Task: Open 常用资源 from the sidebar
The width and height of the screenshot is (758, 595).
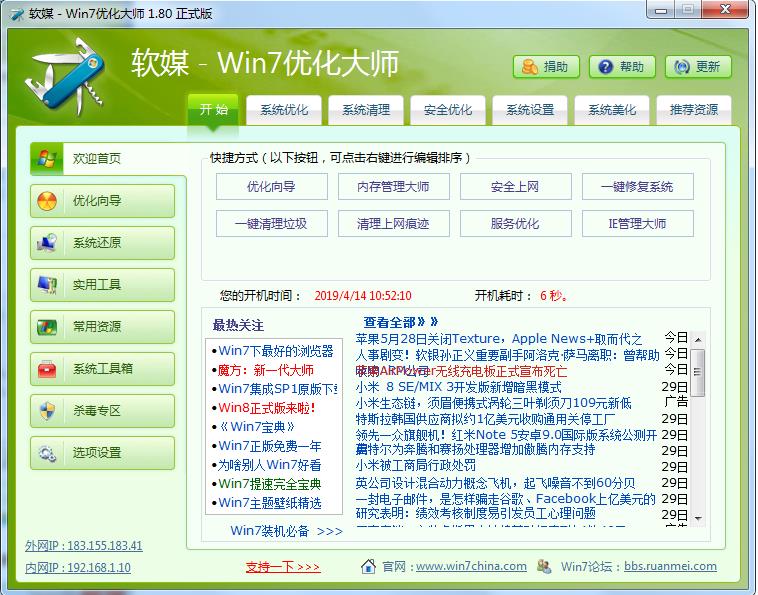Action: pyautogui.click(x=102, y=327)
